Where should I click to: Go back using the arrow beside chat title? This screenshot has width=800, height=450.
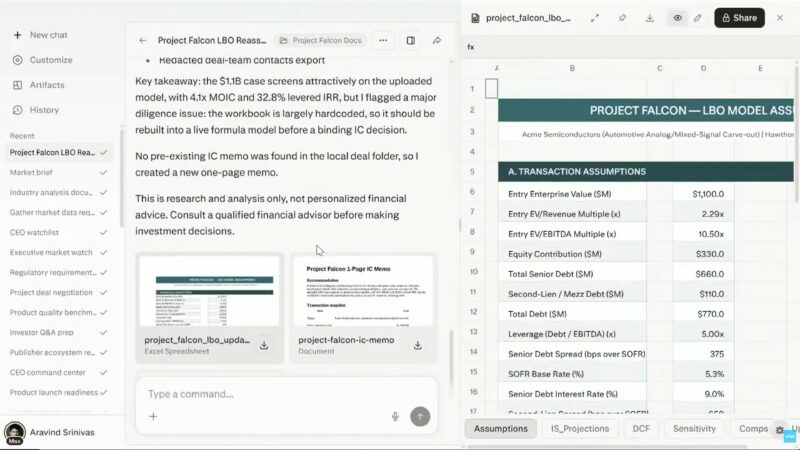coord(142,40)
